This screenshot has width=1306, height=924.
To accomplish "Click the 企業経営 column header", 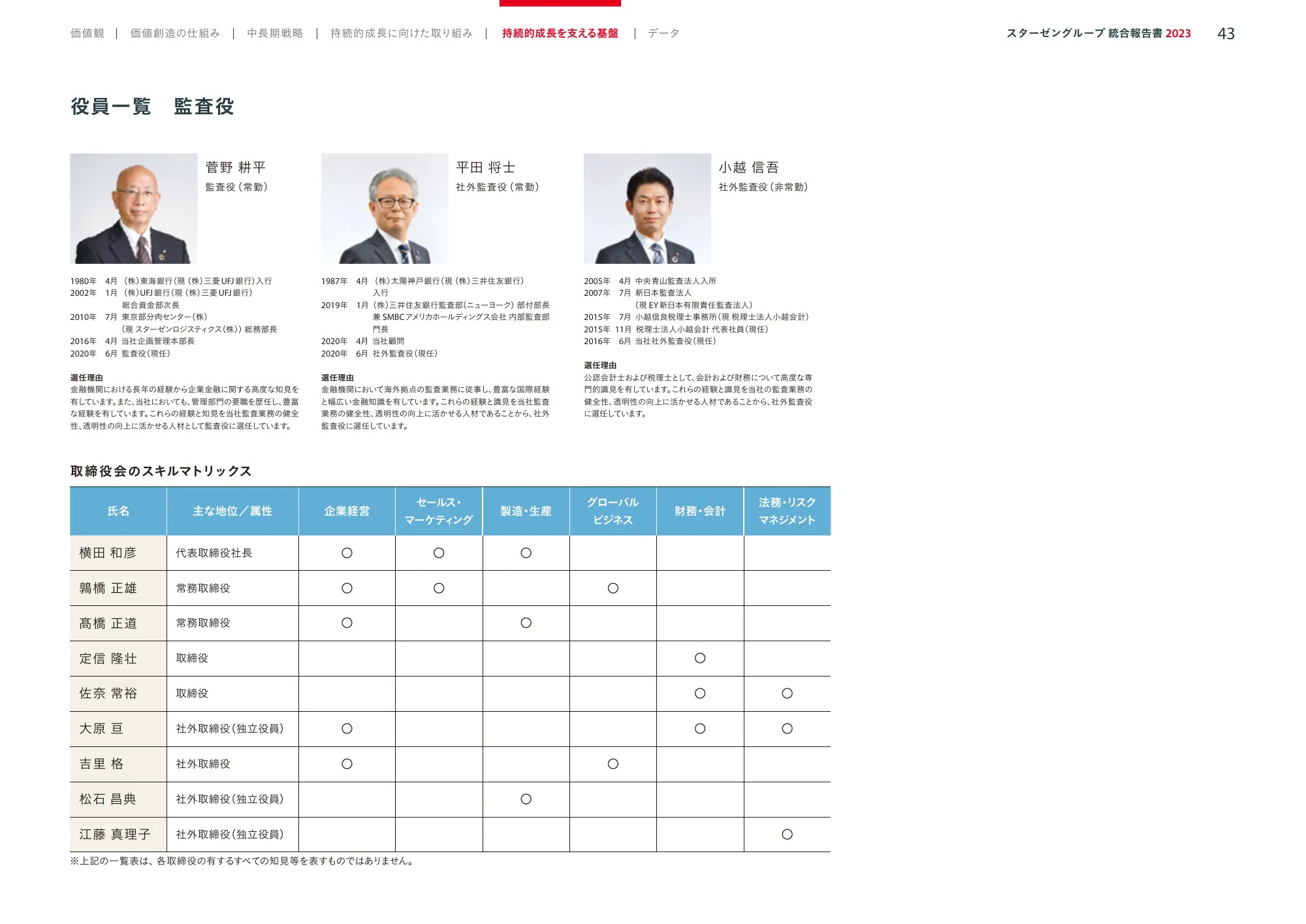I will point(347,511).
